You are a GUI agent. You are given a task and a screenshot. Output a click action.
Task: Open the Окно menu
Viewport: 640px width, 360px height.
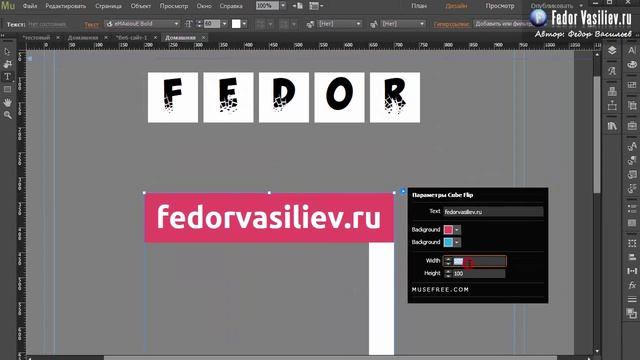coord(204,6)
